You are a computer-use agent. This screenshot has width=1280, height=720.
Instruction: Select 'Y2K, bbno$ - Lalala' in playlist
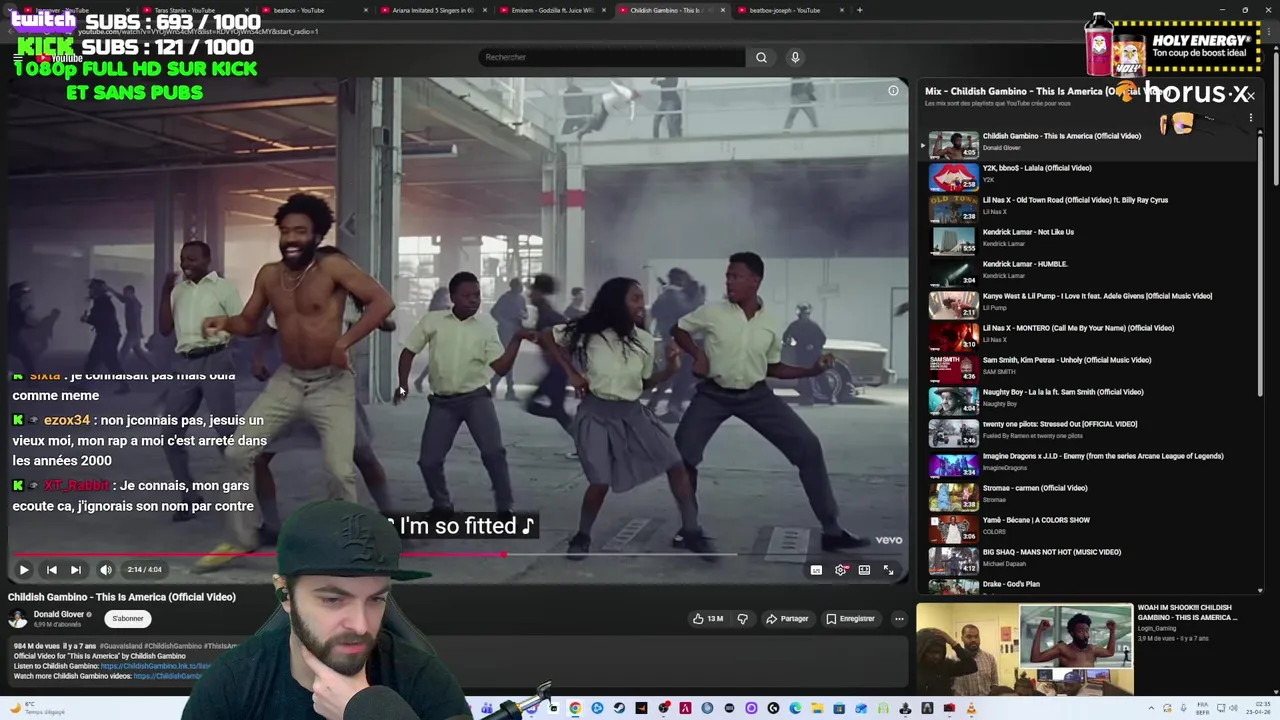[1088, 176]
